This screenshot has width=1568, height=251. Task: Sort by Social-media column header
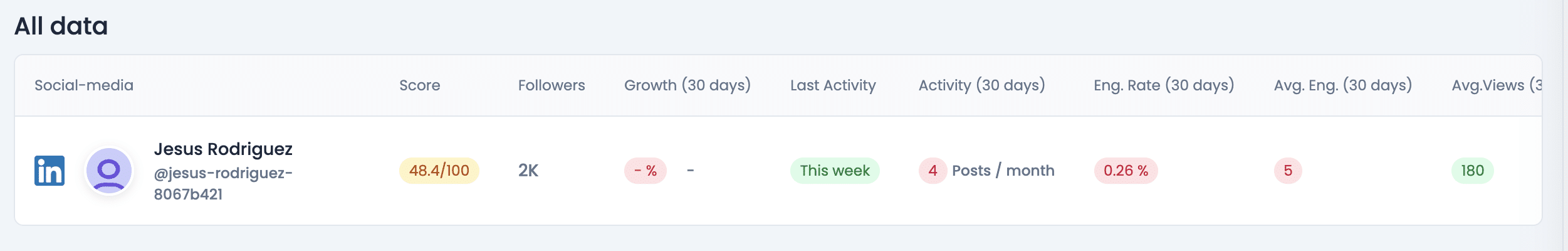point(84,85)
